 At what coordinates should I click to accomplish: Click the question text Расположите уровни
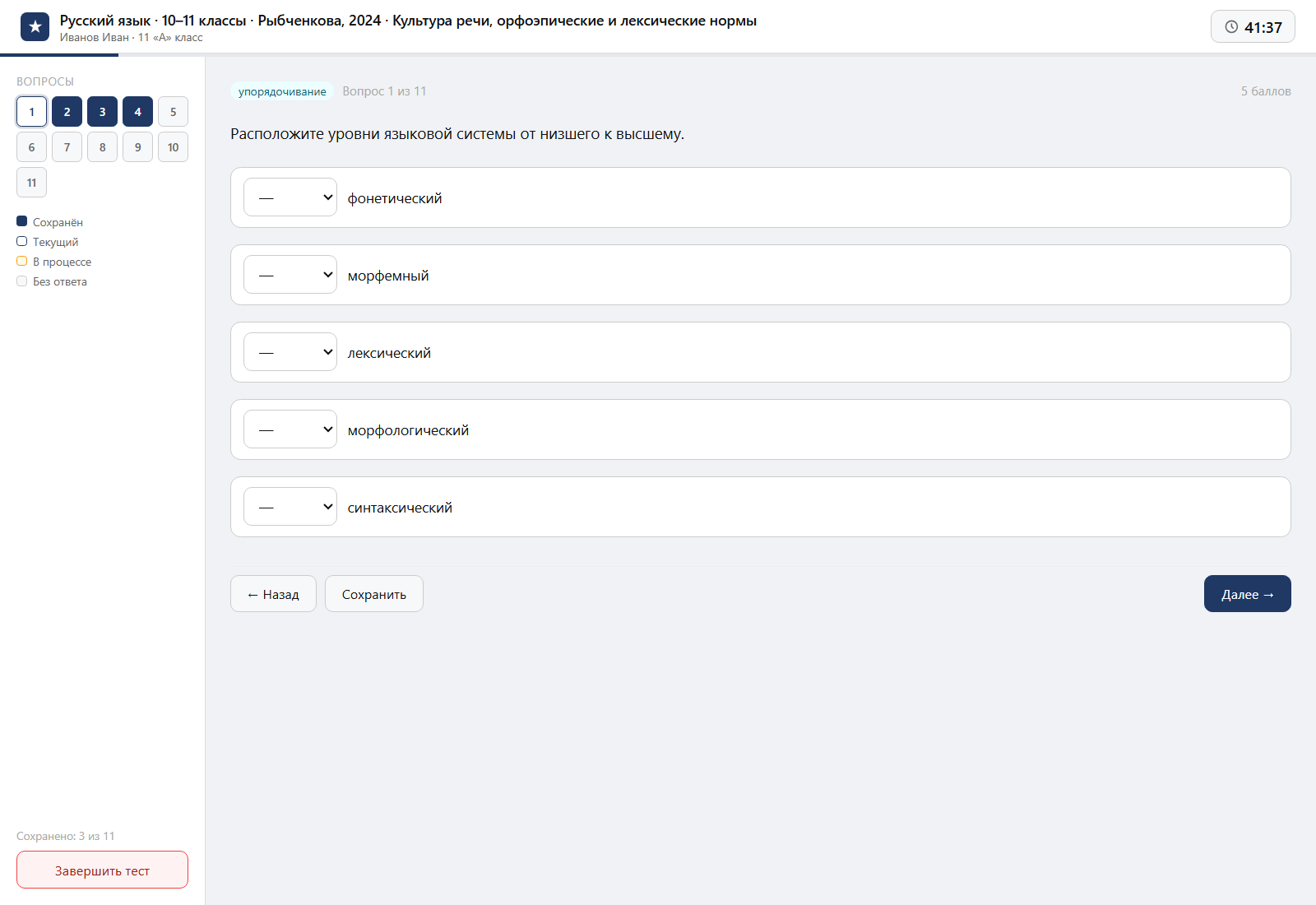pos(457,134)
